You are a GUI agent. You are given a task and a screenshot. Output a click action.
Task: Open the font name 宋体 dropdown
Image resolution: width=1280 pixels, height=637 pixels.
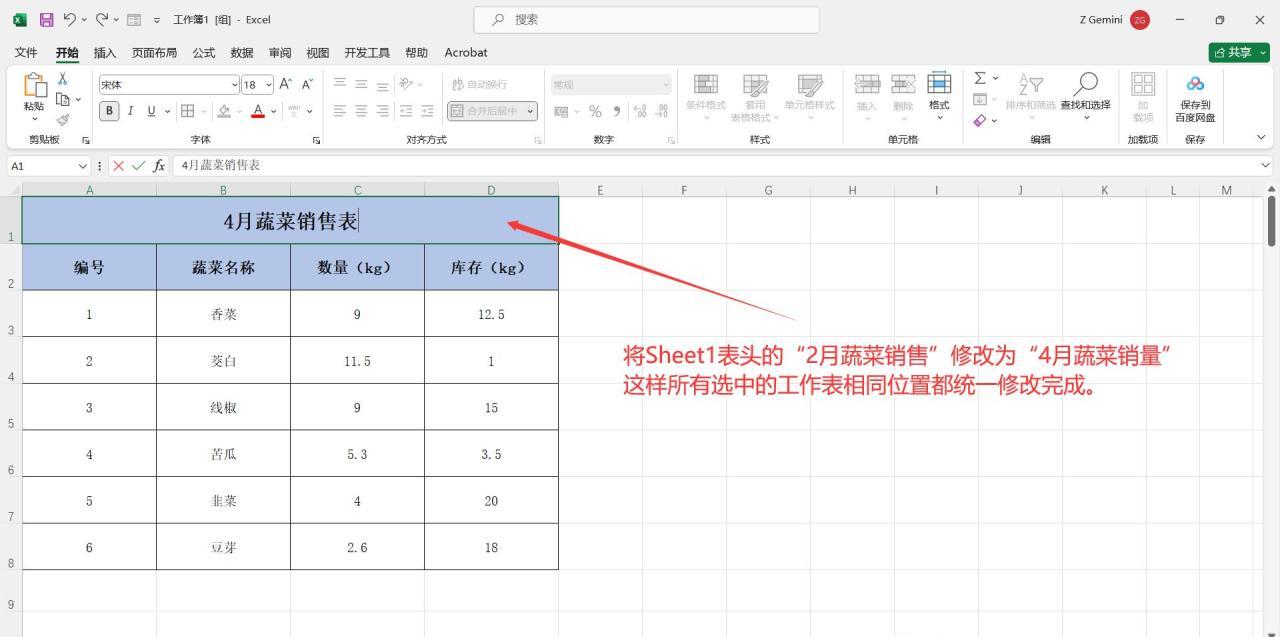(x=235, y=85)
